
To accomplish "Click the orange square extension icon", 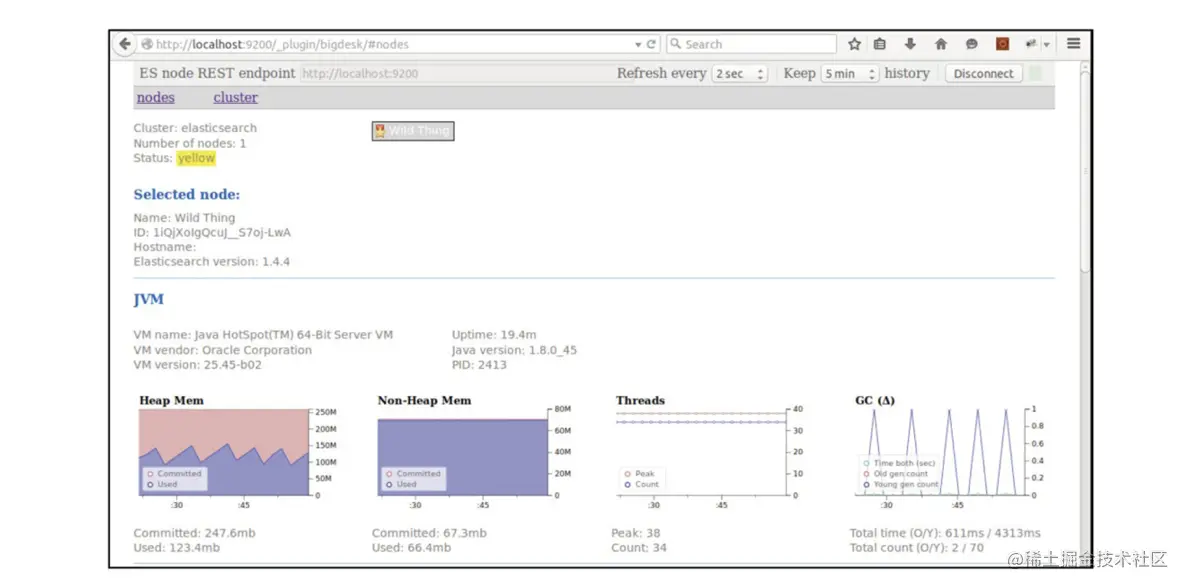I will (x=1002, y=45).
